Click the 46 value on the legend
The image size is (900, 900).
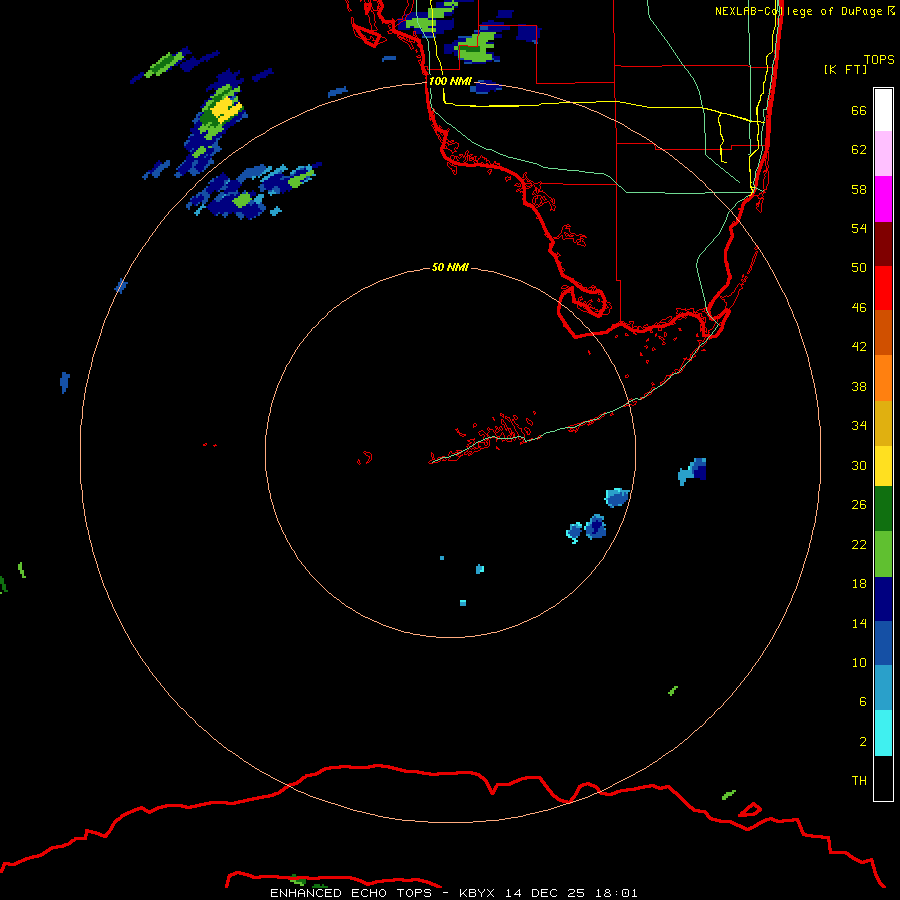tap(859, 308)
